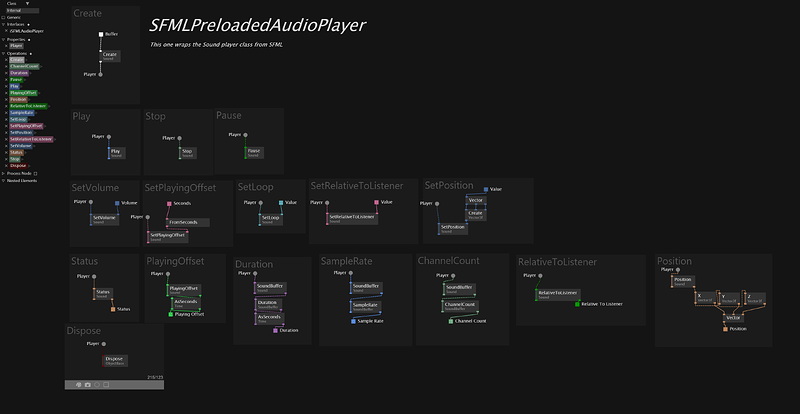Click the purple Duration output pin
Screen dimensions: 800x414
click(x=276, y=330)
